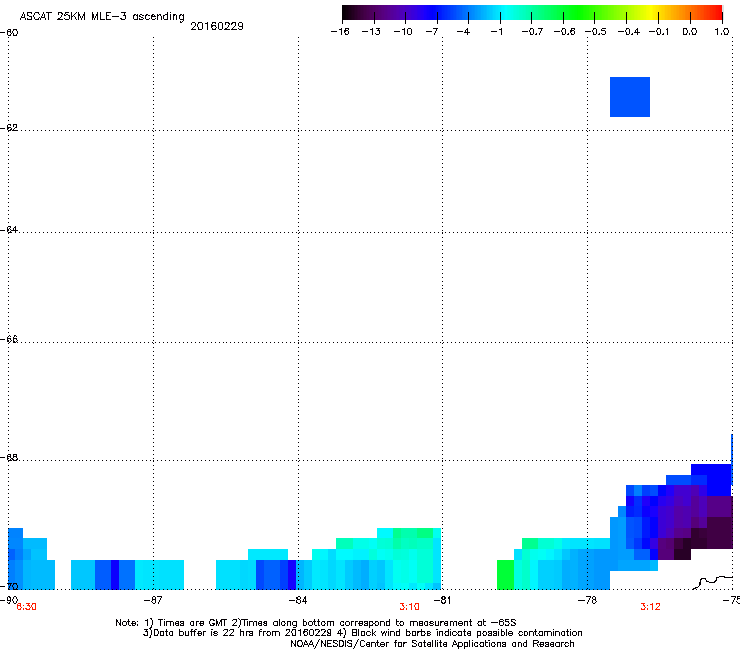Click the black end of the colorbar
The height and width of the screenshot is (650, 740).
[x=350, y=13]
